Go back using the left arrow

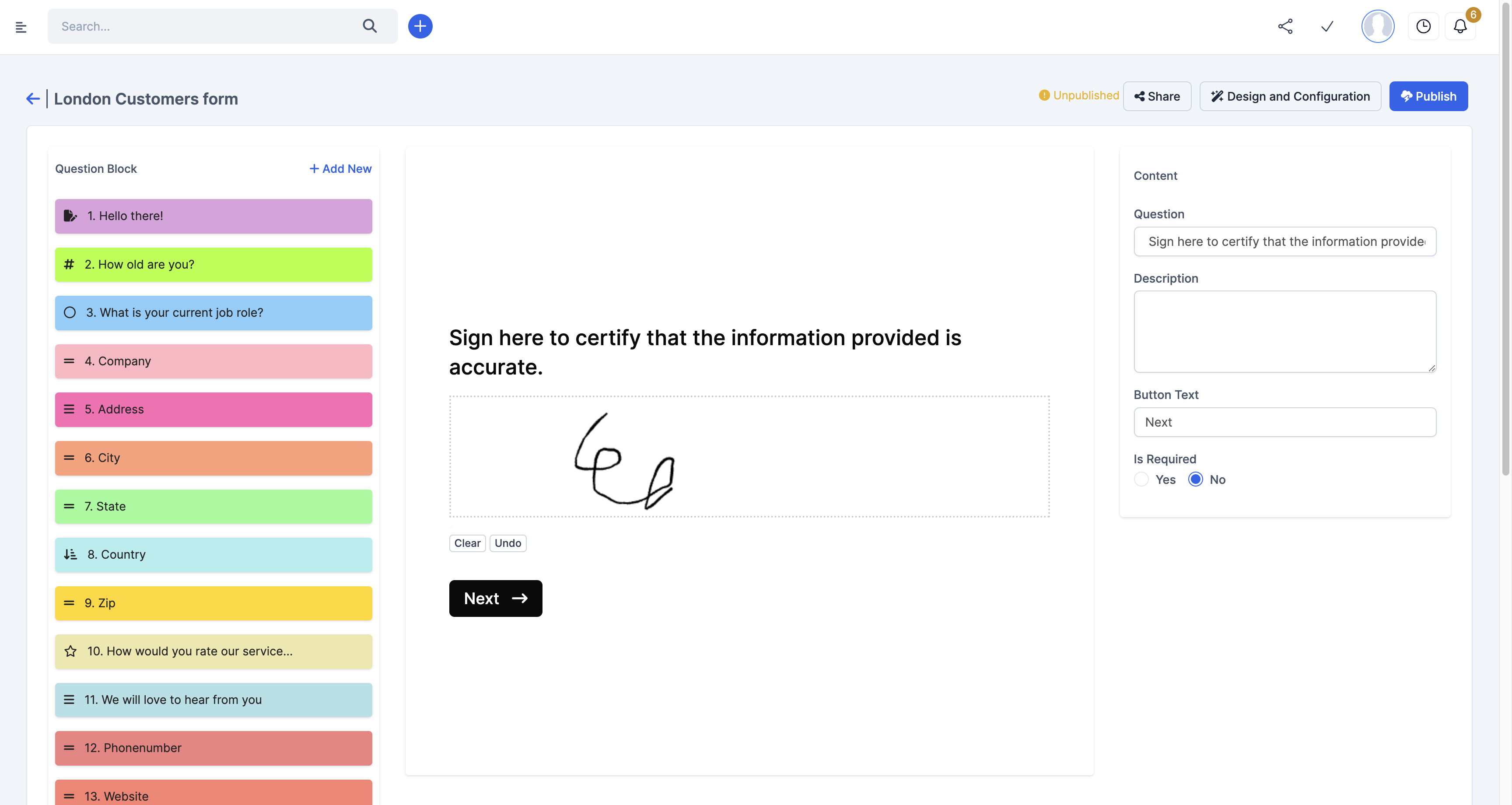coord(33,98)
